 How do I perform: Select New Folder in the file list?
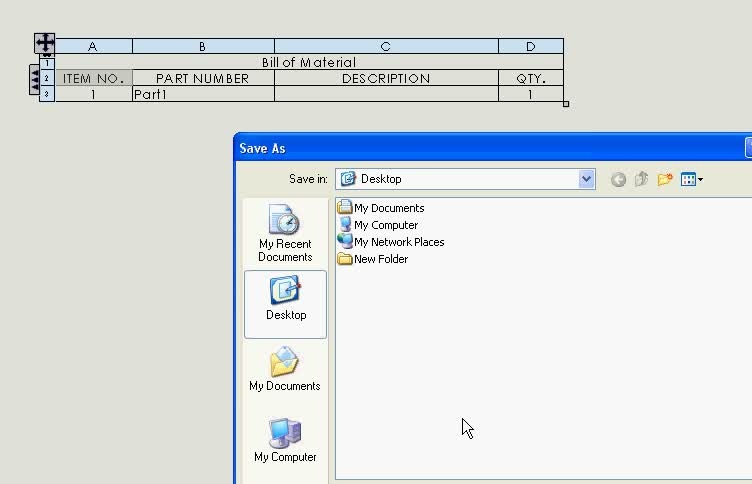pyautogui.click(x=373, y=259)
